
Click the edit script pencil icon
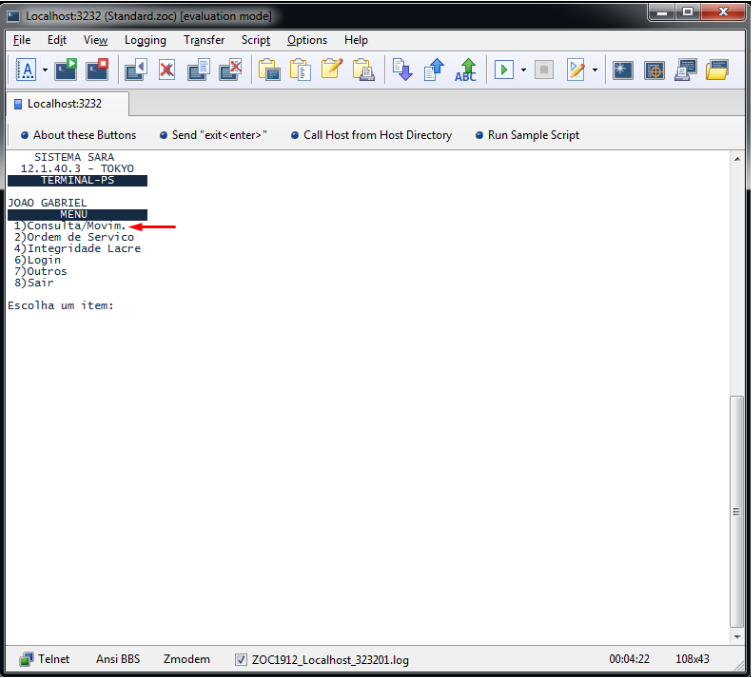576,70
